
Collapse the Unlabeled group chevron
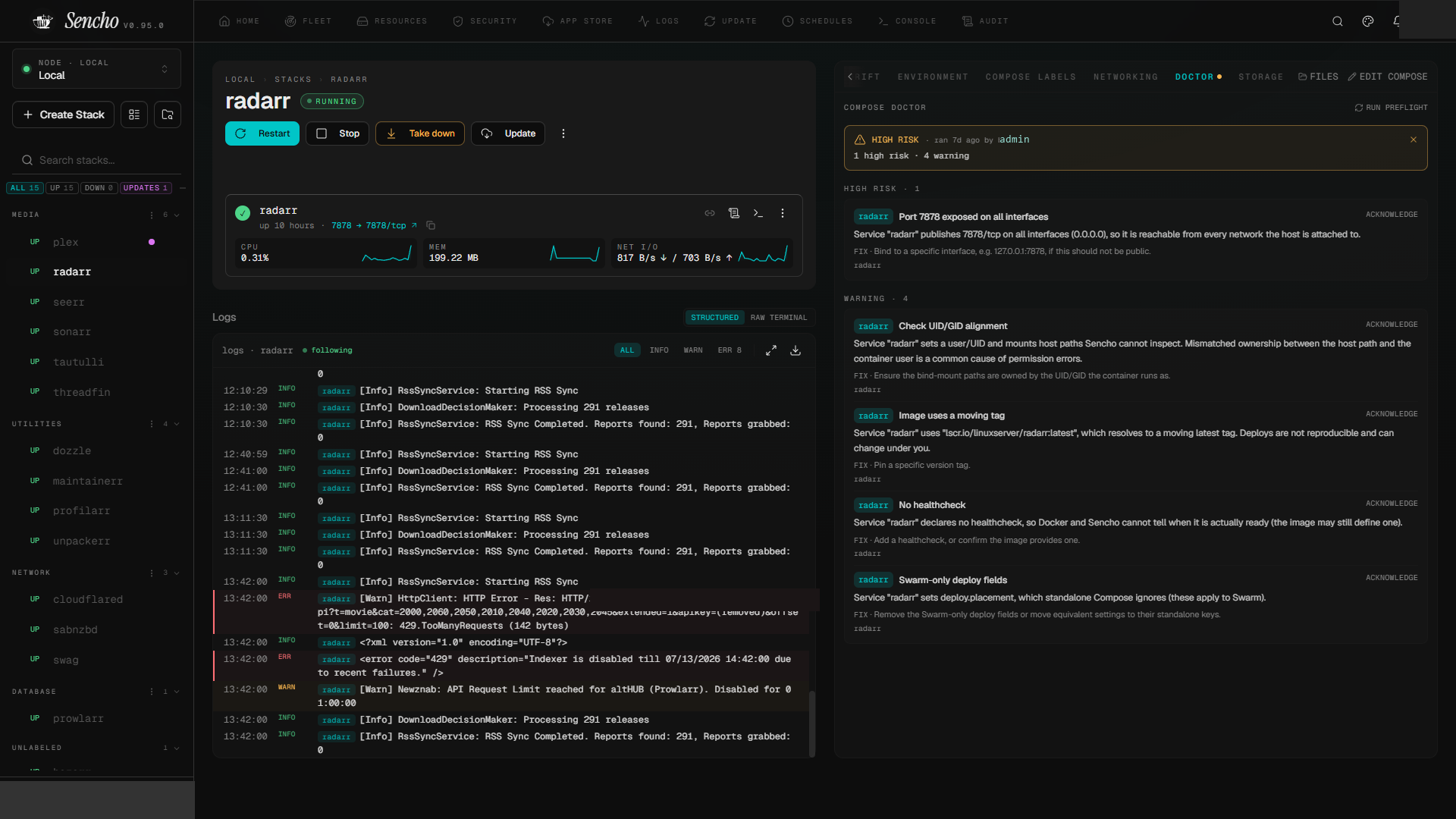pyautogui.click(x=177, y=748)
